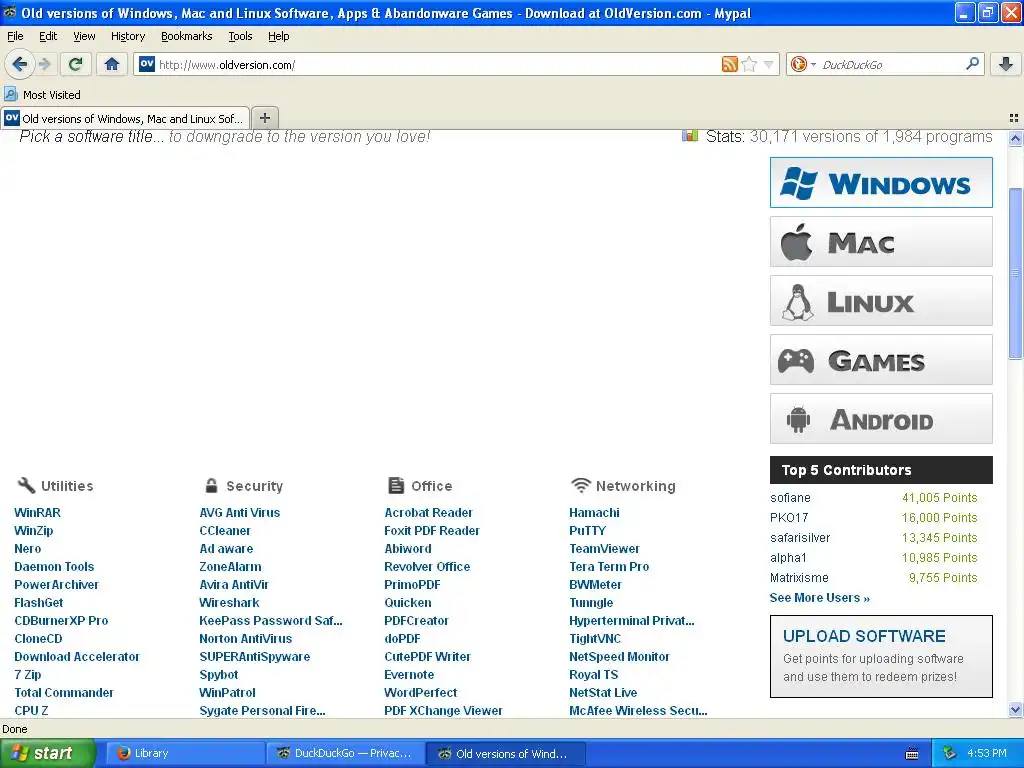Image resolution: width=1024 pixels, height=768 pixels.
Task: Click the scrollbar down arrow
Action: click(1015, 709)
